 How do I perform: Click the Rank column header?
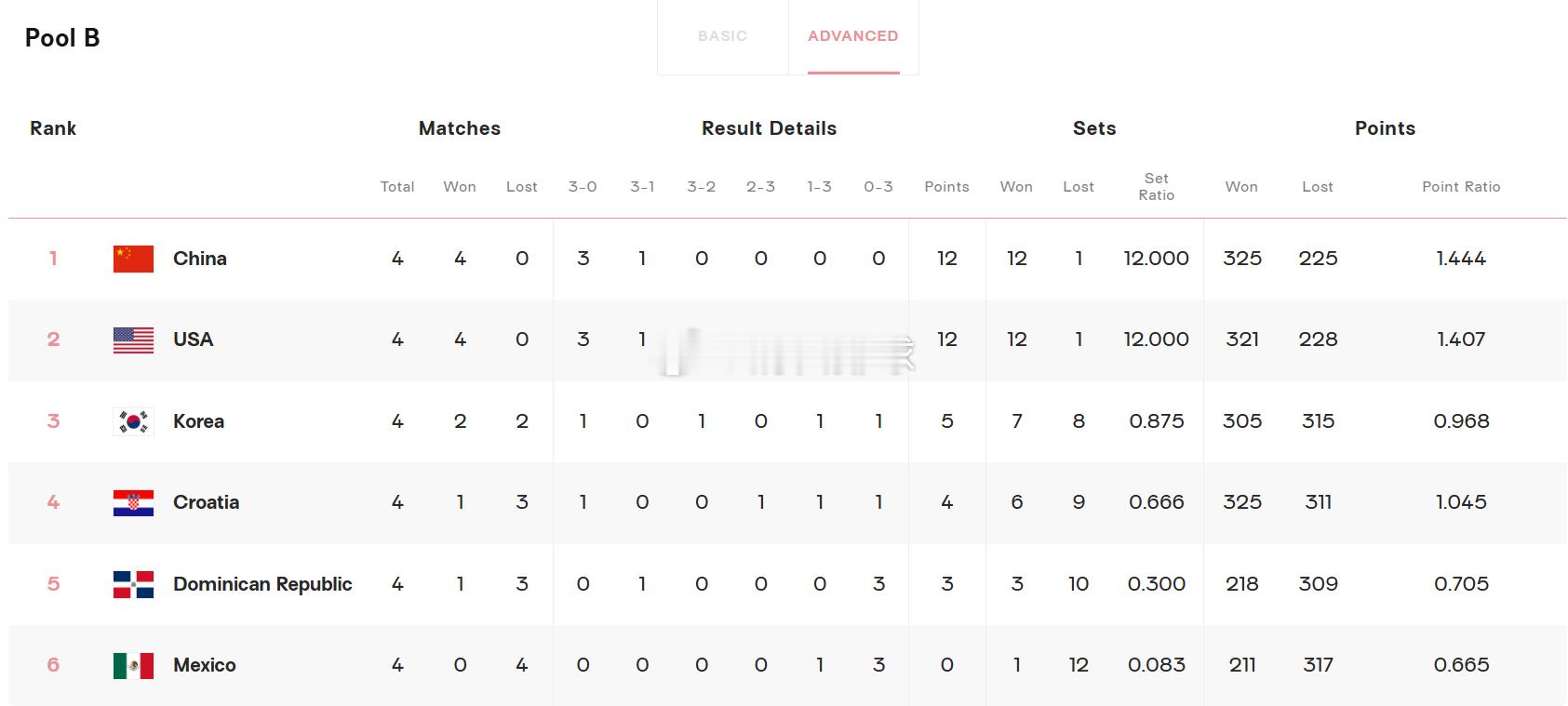pyautogui.click(x=53, y=128)
